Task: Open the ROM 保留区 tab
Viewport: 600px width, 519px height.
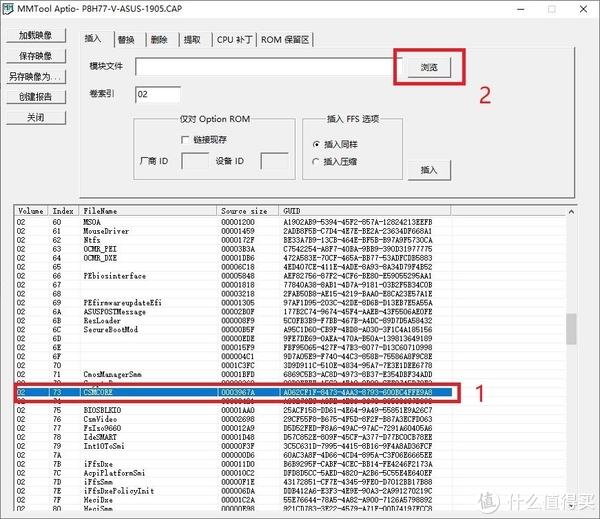Action: tap(285, 40)
